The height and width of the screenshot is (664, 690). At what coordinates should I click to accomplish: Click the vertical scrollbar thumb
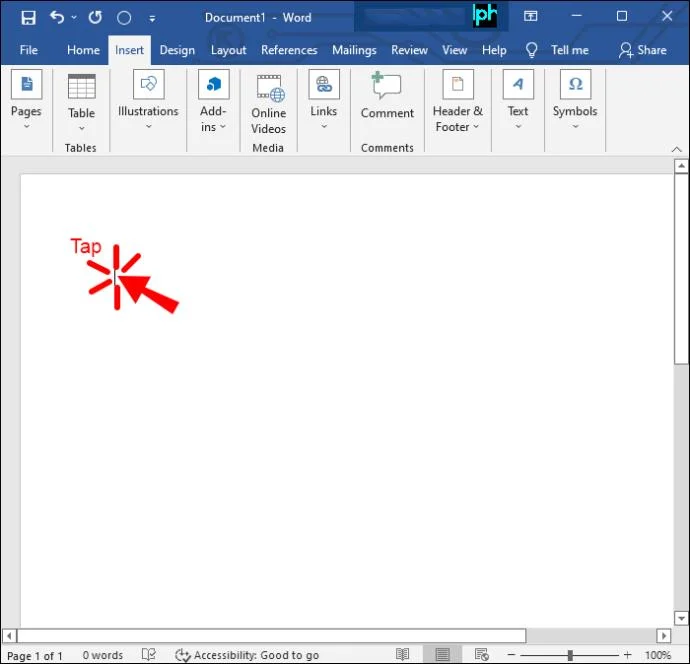(x=681, y=268)
